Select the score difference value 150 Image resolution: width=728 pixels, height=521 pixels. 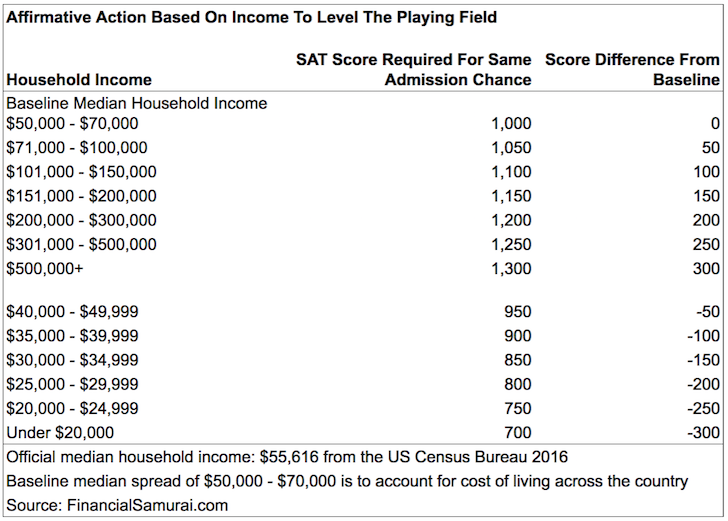(x=706, y=196)
